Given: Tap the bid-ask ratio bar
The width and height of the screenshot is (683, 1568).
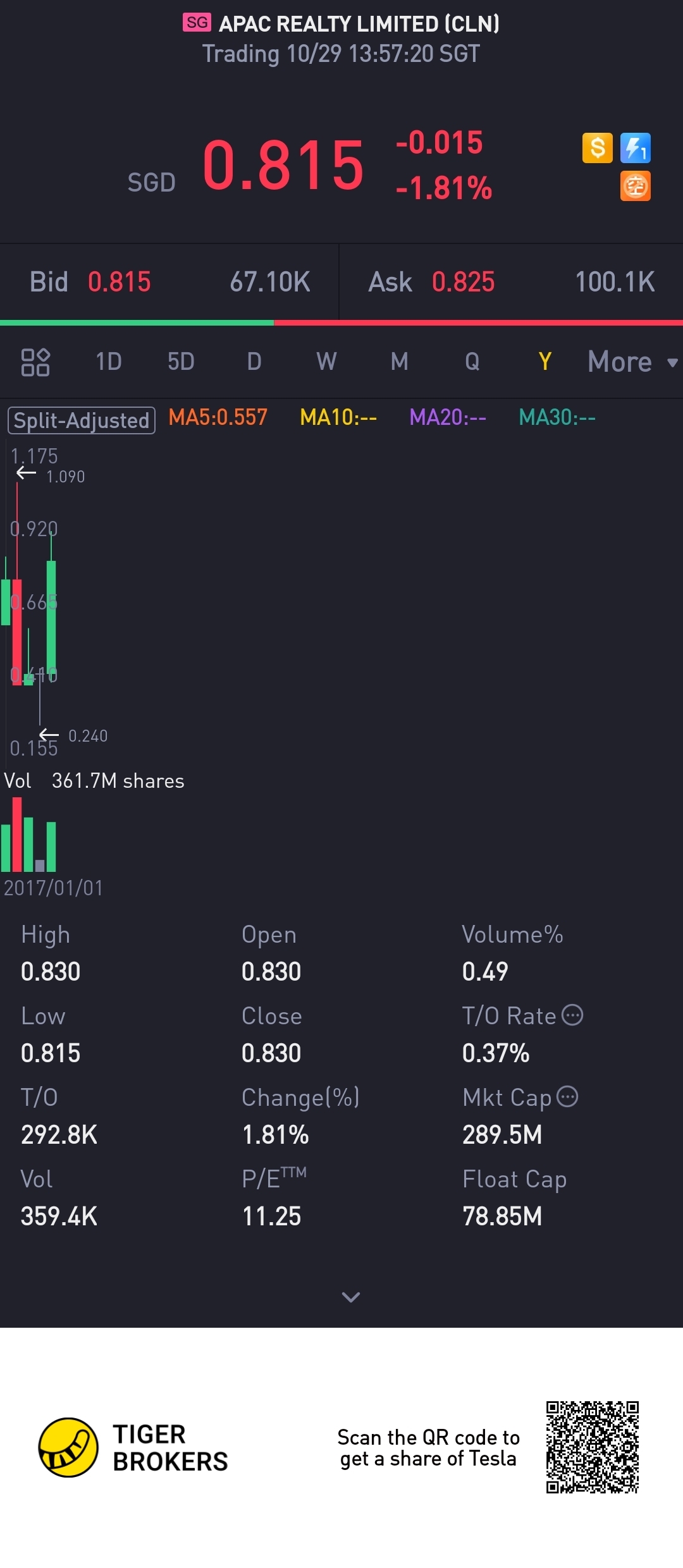Looking at the screenshot, I should pyautogui.click(x=341, y=323).
